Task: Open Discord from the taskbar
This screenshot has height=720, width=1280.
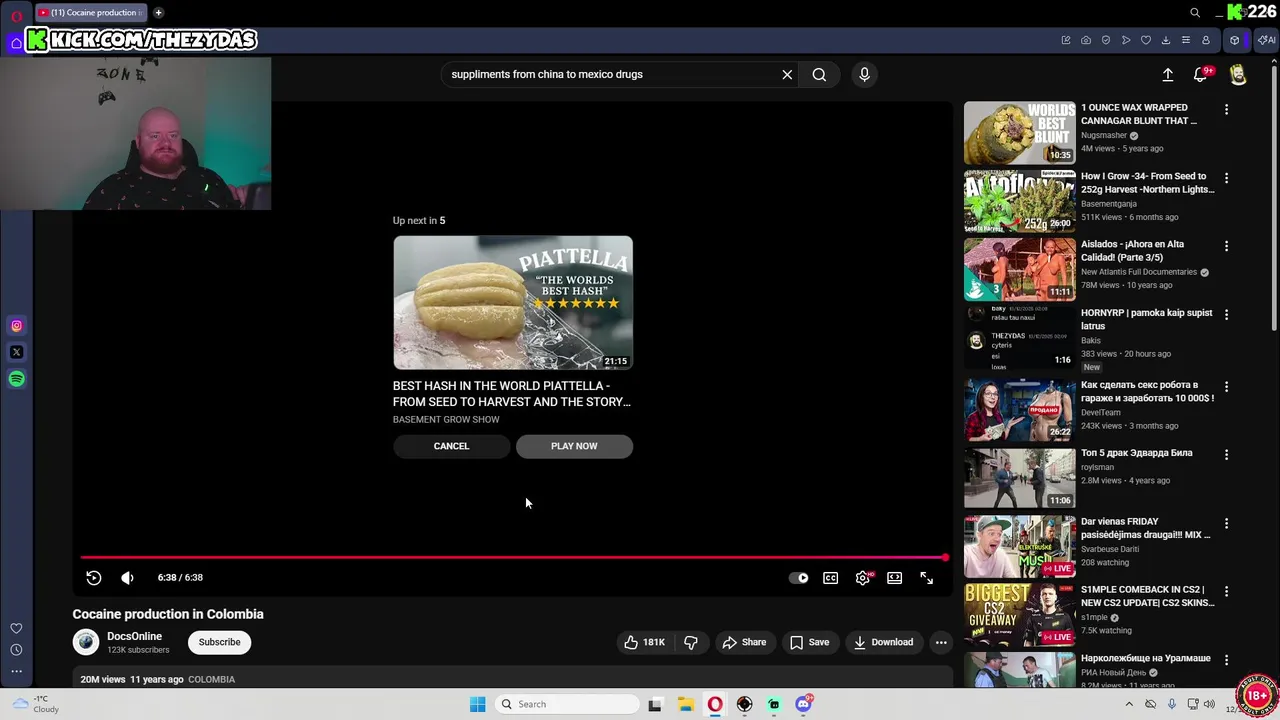Action: (x=804, y=704)
